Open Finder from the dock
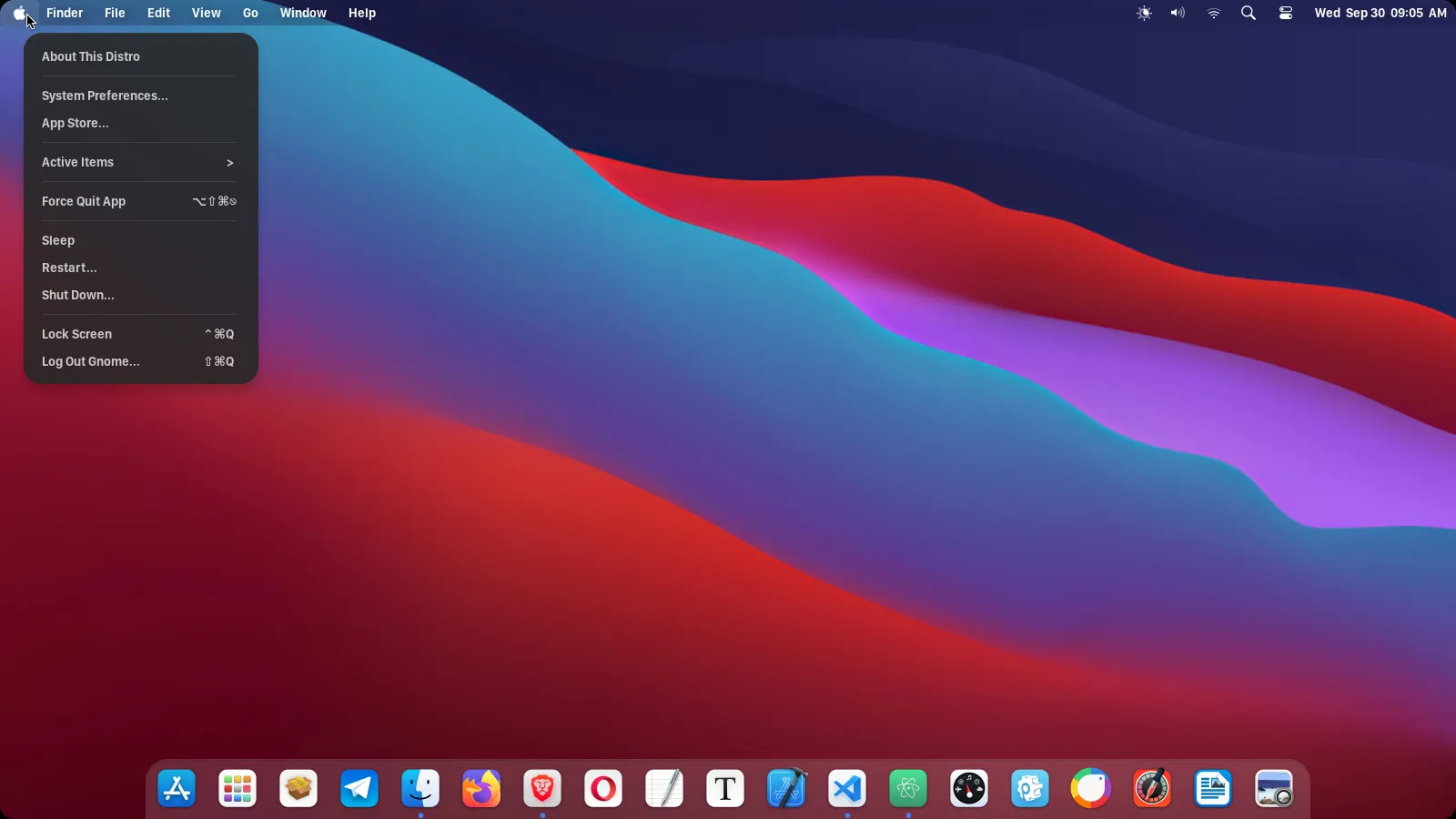This screenshot has width=1456, height=819. coord(420,788)
